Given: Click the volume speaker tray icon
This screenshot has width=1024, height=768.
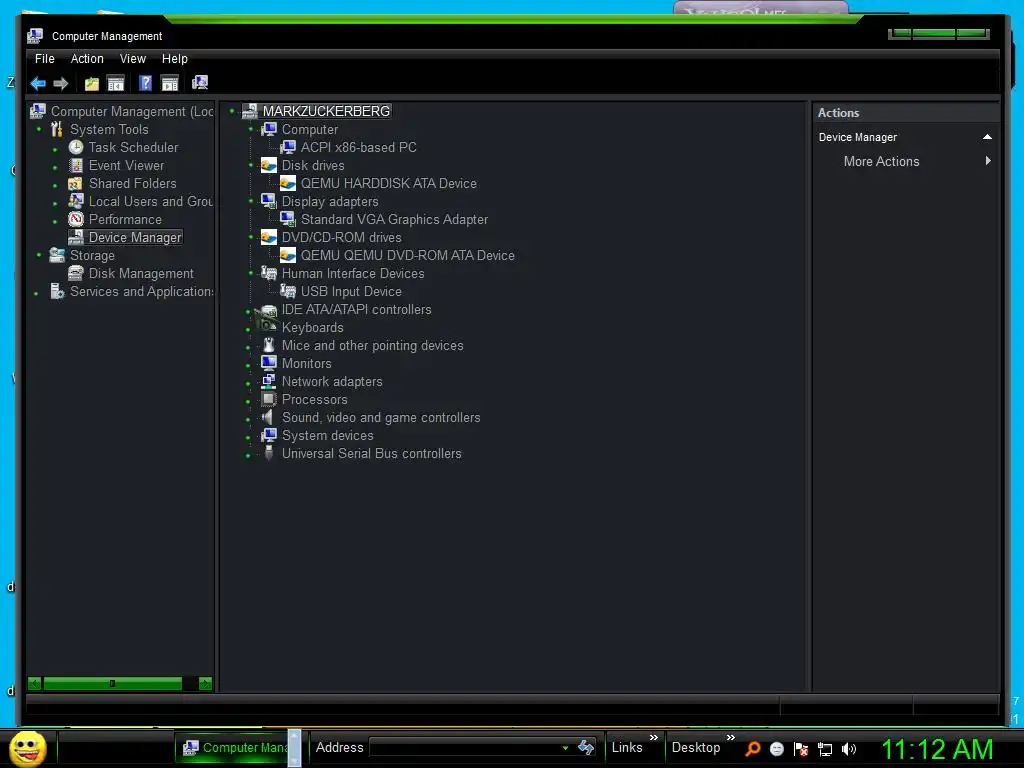Looking at the screenshot, I should 849,749.
